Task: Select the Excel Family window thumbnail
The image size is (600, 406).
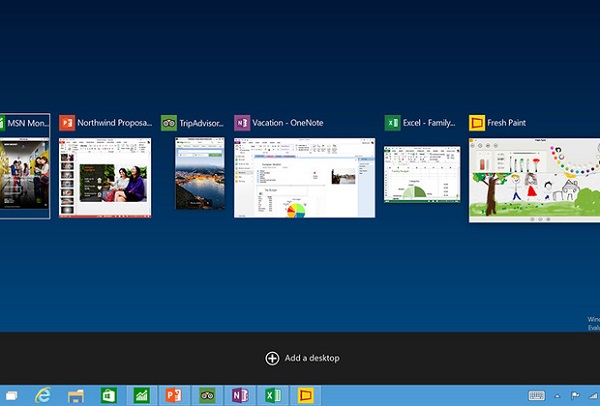Action: pyautogui.click(x=421, y=173)
